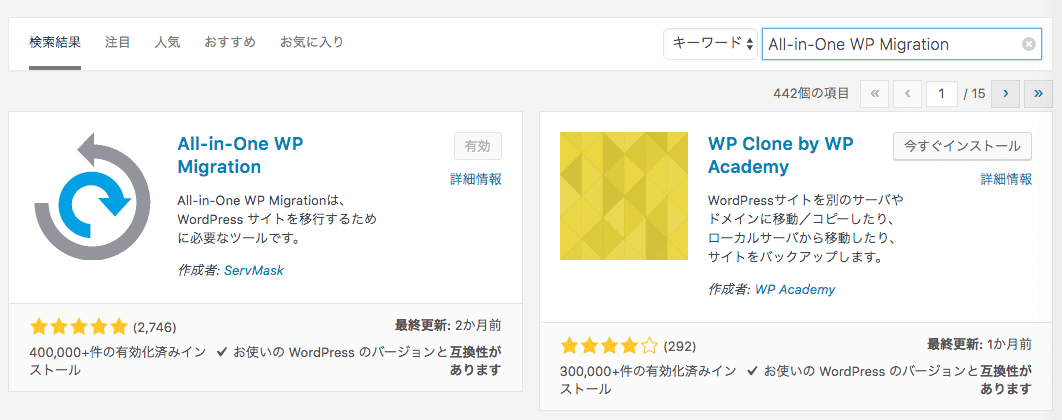Image resolution: width=1062 pixels, height=420 pixels.
Task: Click 最終更新: 2か月前 text
Action: (448, 325)
